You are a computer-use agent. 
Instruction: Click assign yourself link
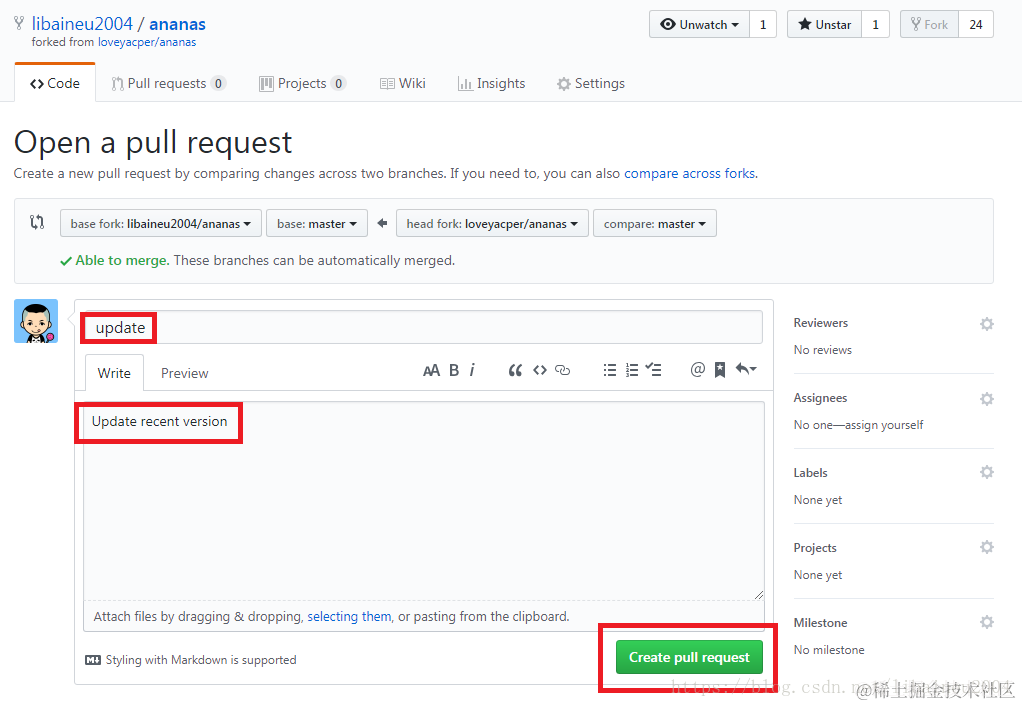point(884,425)
